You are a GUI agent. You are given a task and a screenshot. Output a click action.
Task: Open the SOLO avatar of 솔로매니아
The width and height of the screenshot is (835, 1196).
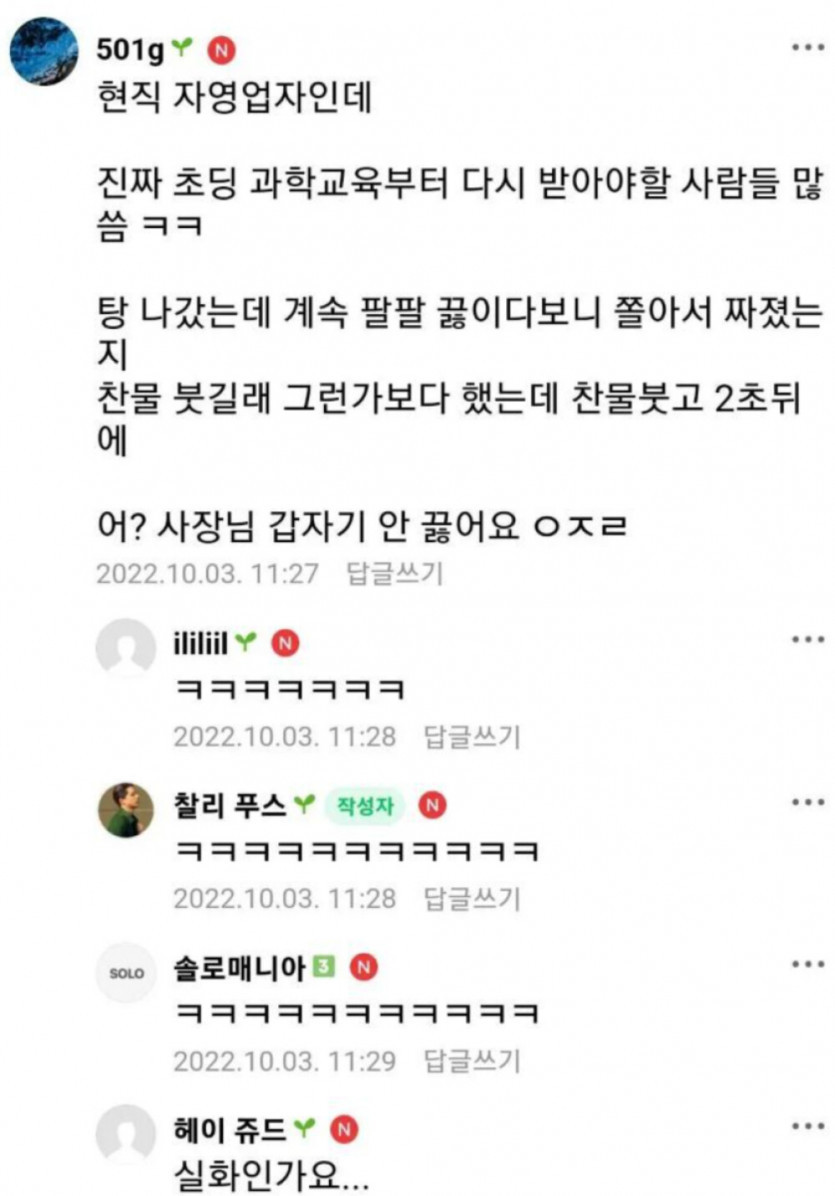coord(126,973)
